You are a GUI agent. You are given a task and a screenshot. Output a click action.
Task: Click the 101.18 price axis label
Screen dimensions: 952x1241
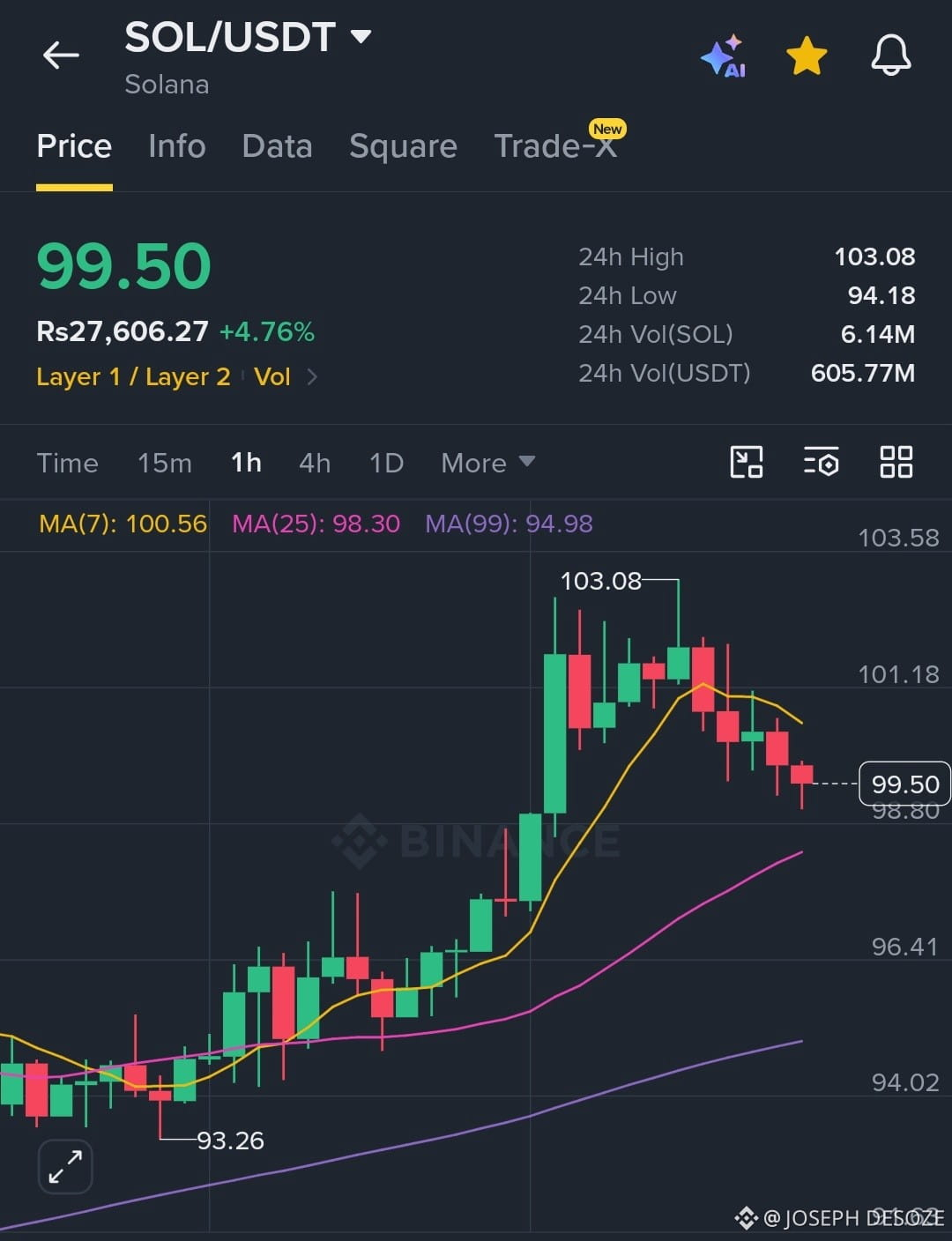click(898, 674)
